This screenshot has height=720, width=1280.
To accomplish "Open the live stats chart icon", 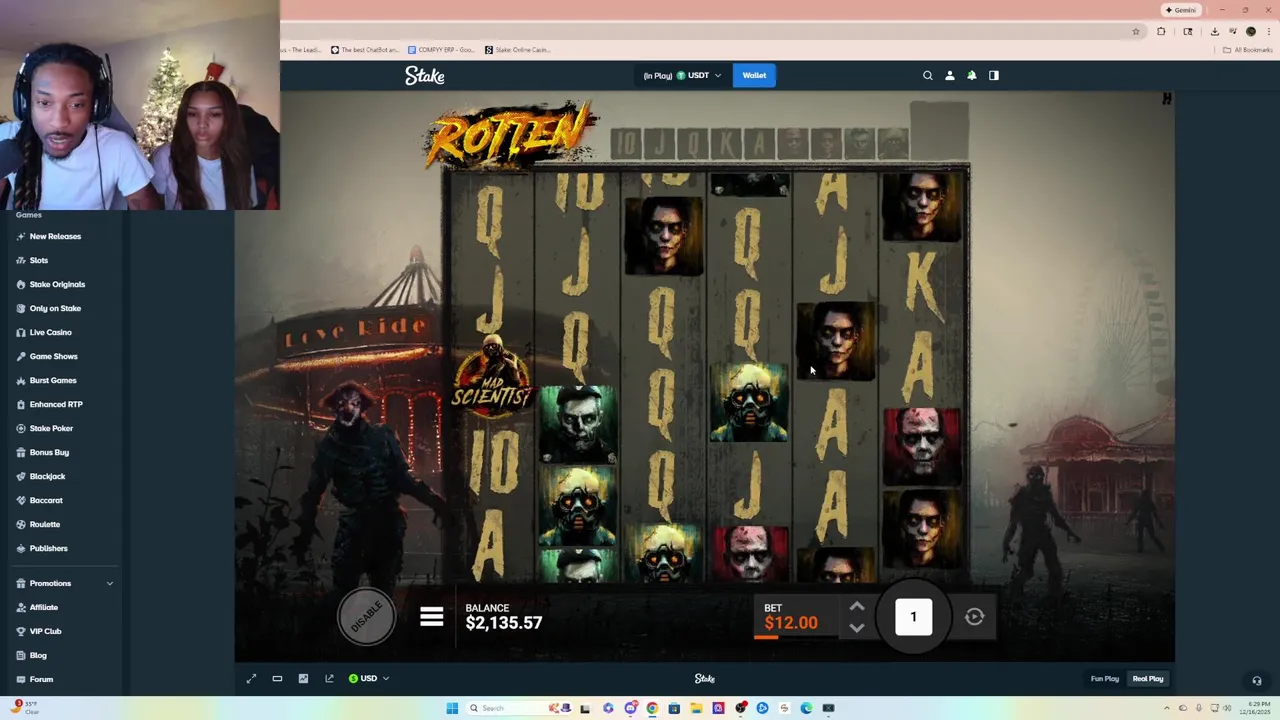I will click(303, 679).
